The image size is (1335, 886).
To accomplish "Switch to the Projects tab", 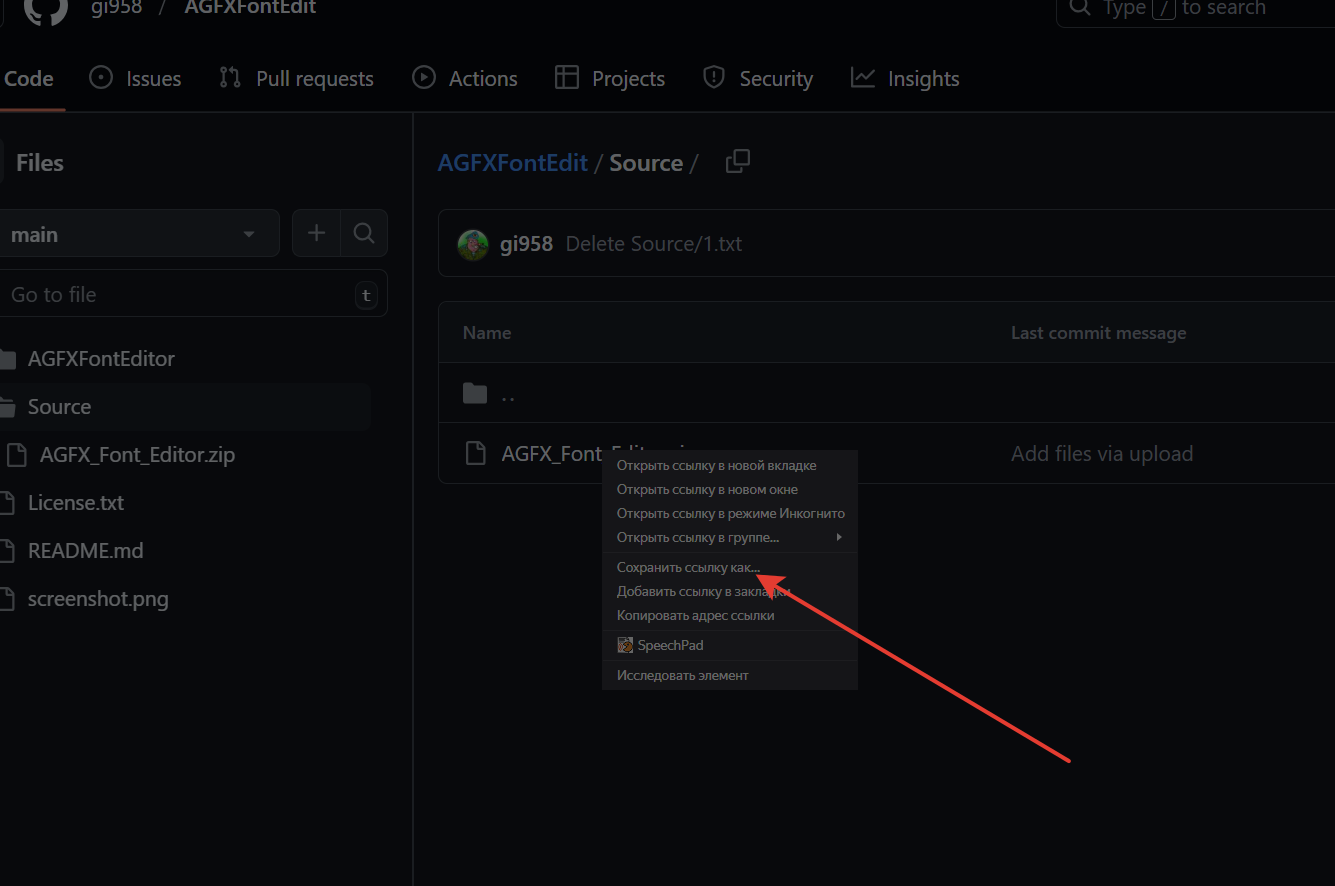I will tap(610, 79).
